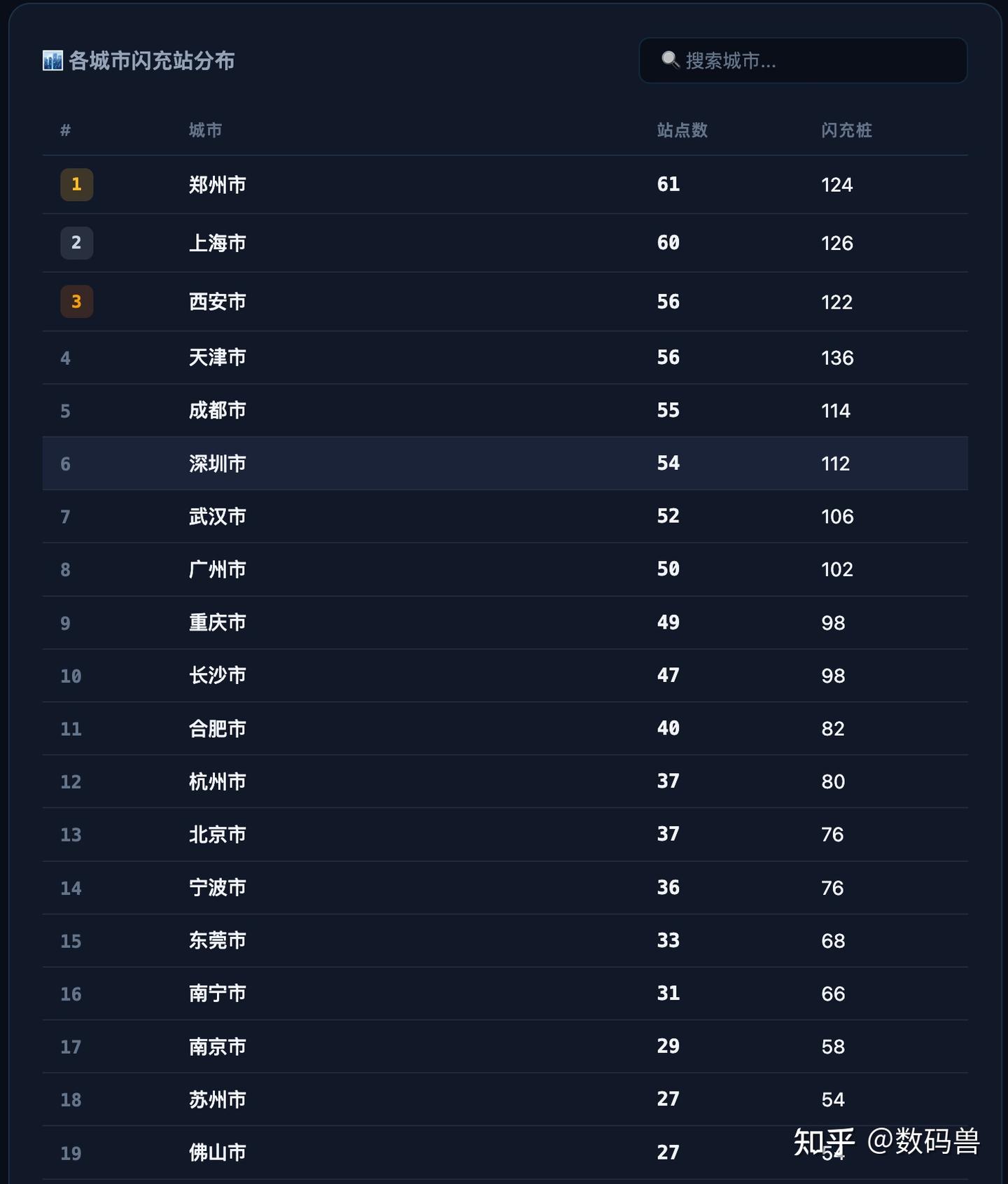Select the 上海市 row
This screenshot has height=1184, width=1008.
pos(505,243)
